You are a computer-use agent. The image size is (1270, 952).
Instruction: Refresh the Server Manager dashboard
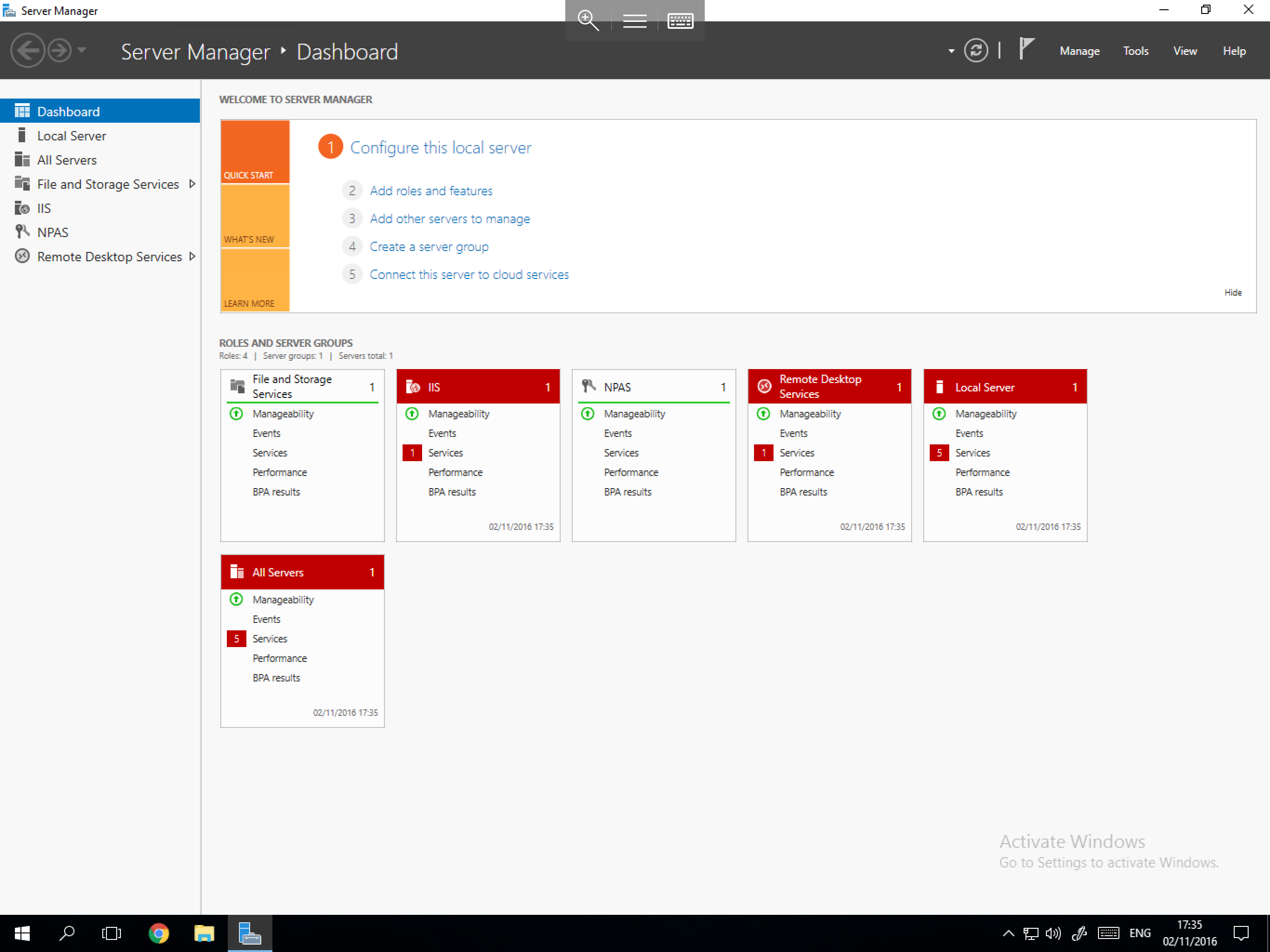click(975, 51)
